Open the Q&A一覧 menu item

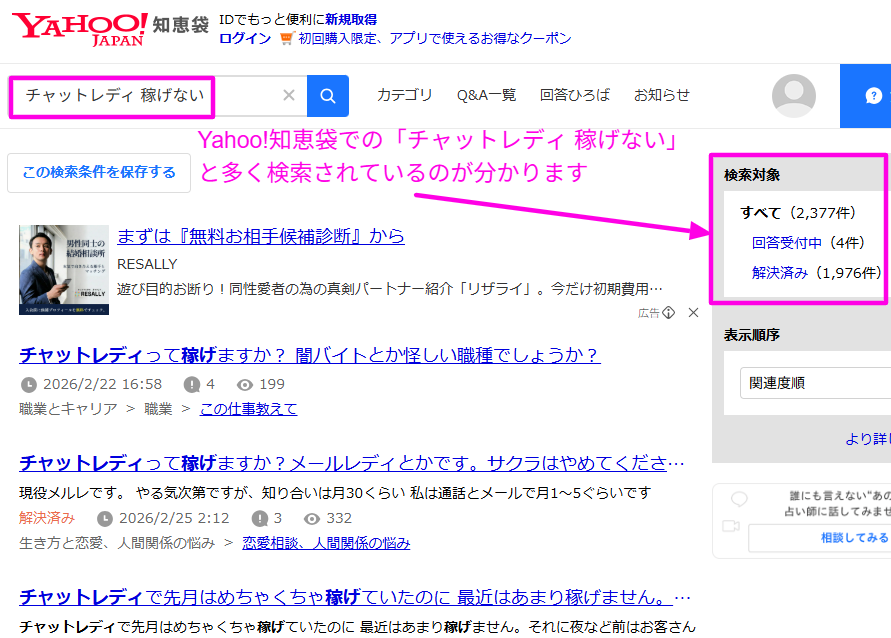coord(486,95)
